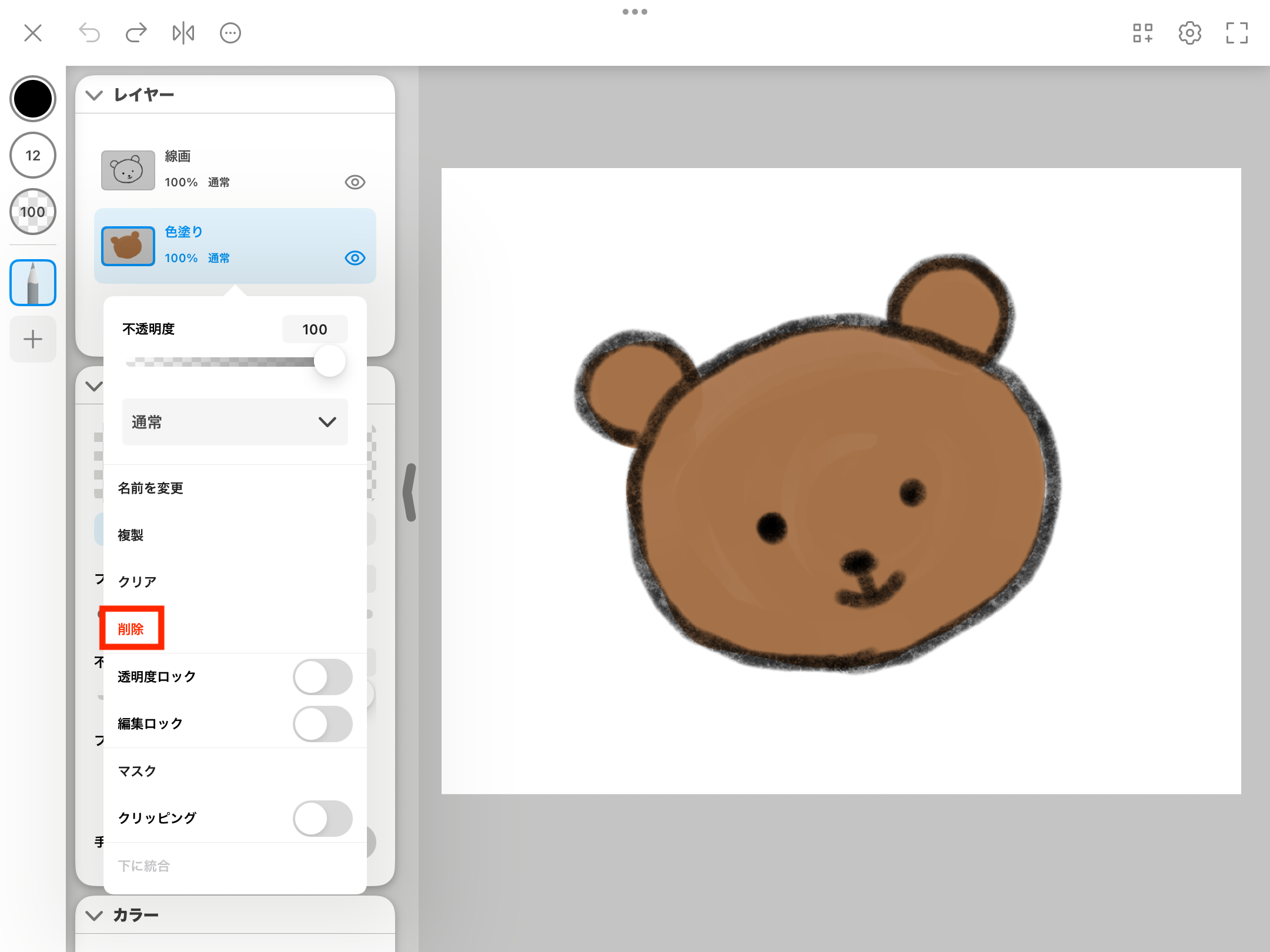Viewport: 1270px width, 952px height.
Task: Open the more options circle menu
Action: click(230, 33)
